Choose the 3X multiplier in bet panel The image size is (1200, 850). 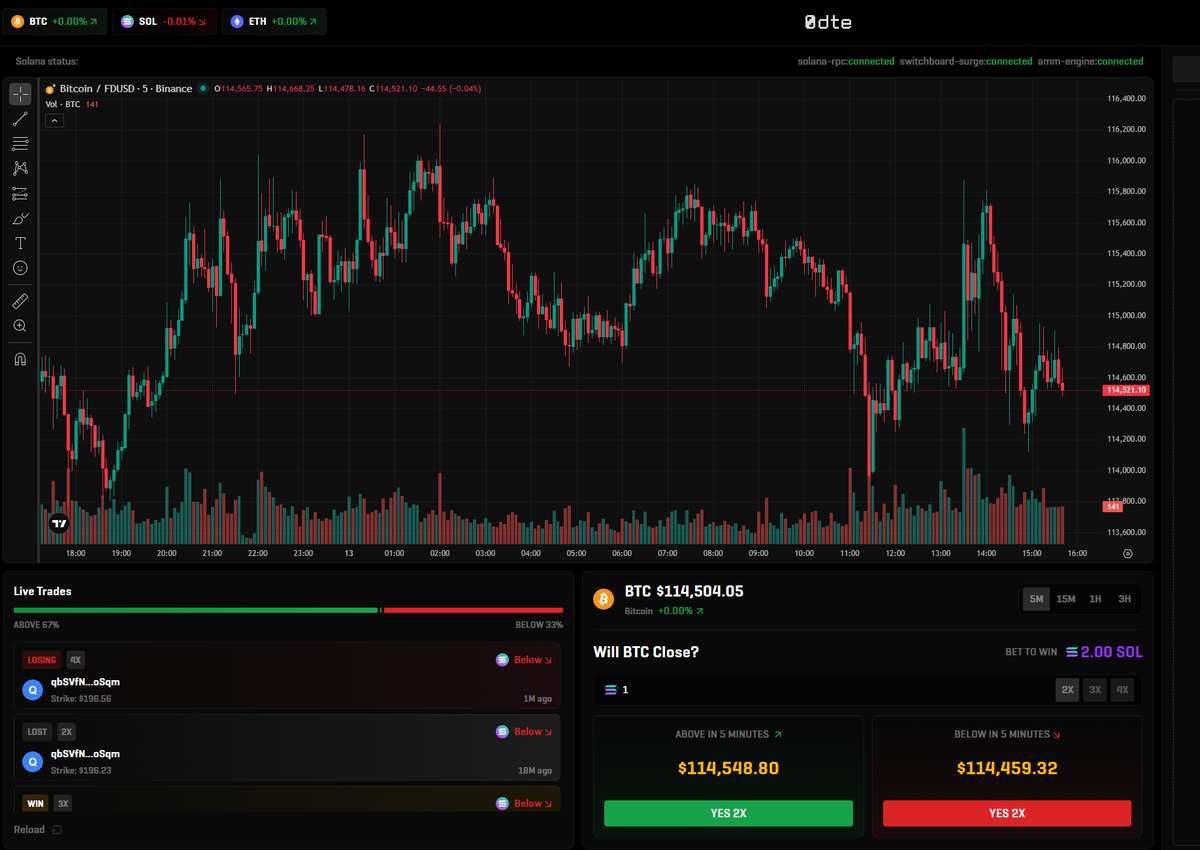tap(1095, 690)
